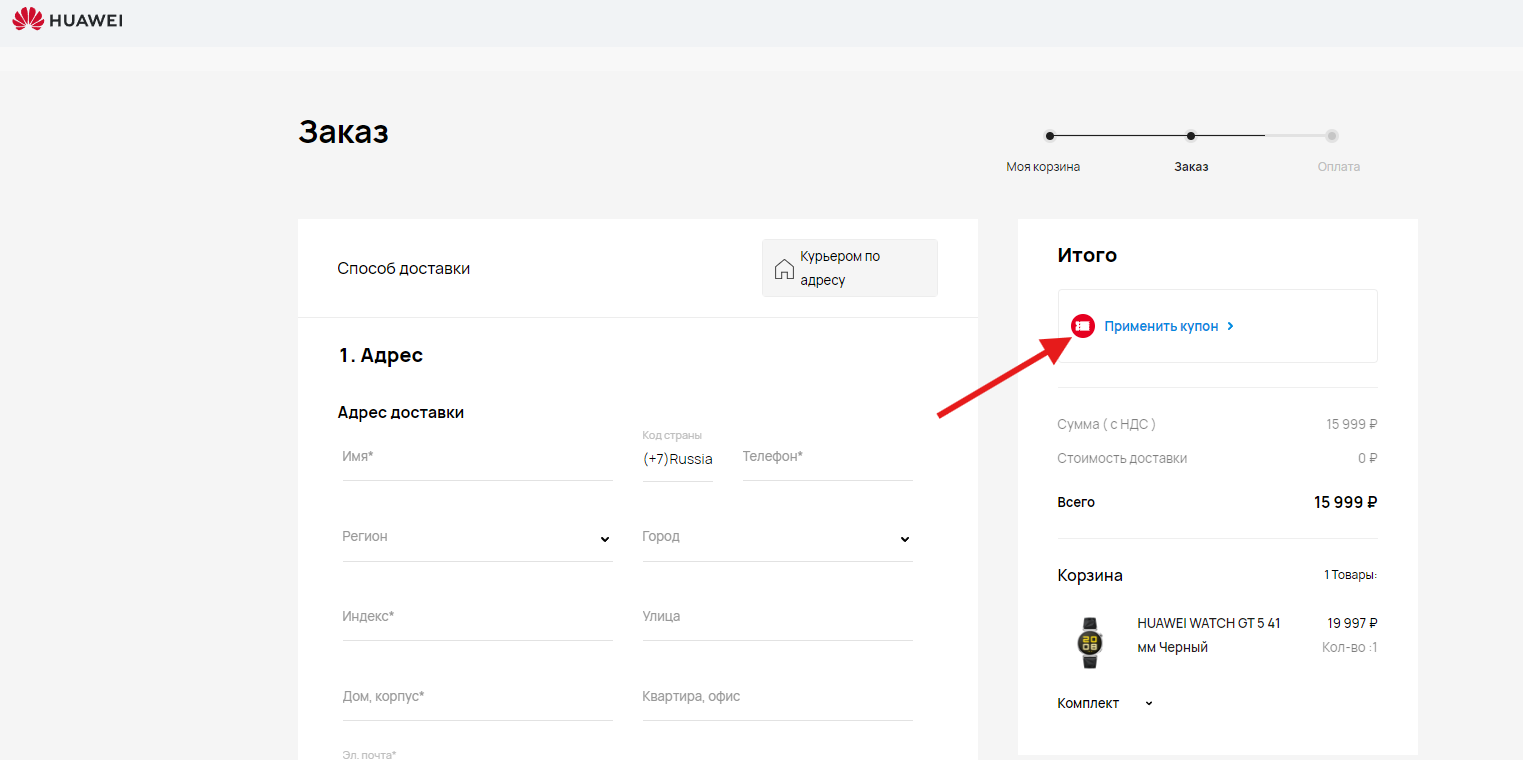
Task: Go back to the Моя корзина step
Action: (1043, 167)
